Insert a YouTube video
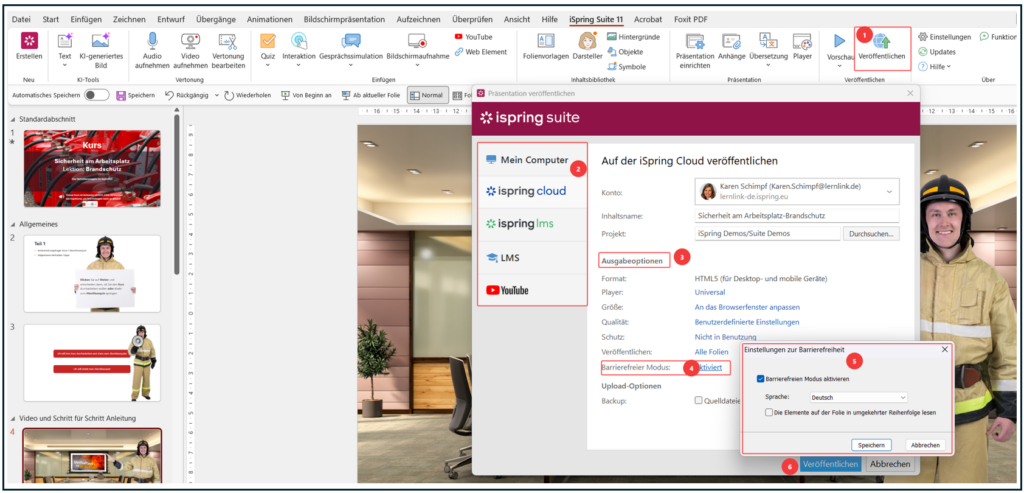 (473, 37)
